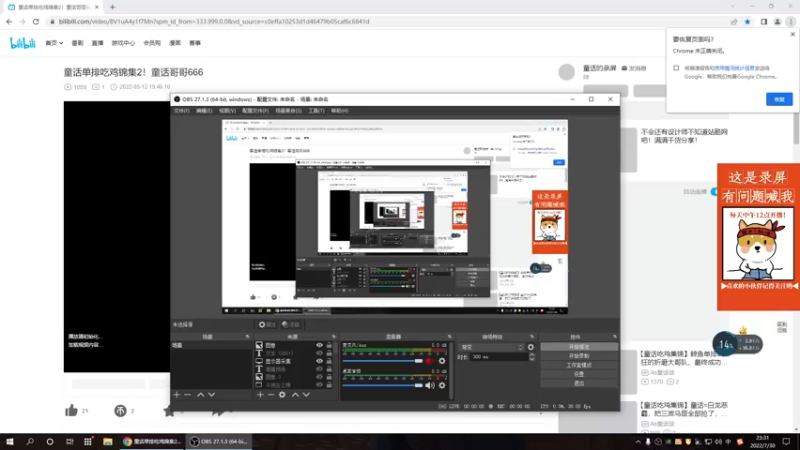Click 开始录制 start recording button
Image resolution: width=800 pixels, height=450 pixels.
pyautogui.click(x=579, y=356)
